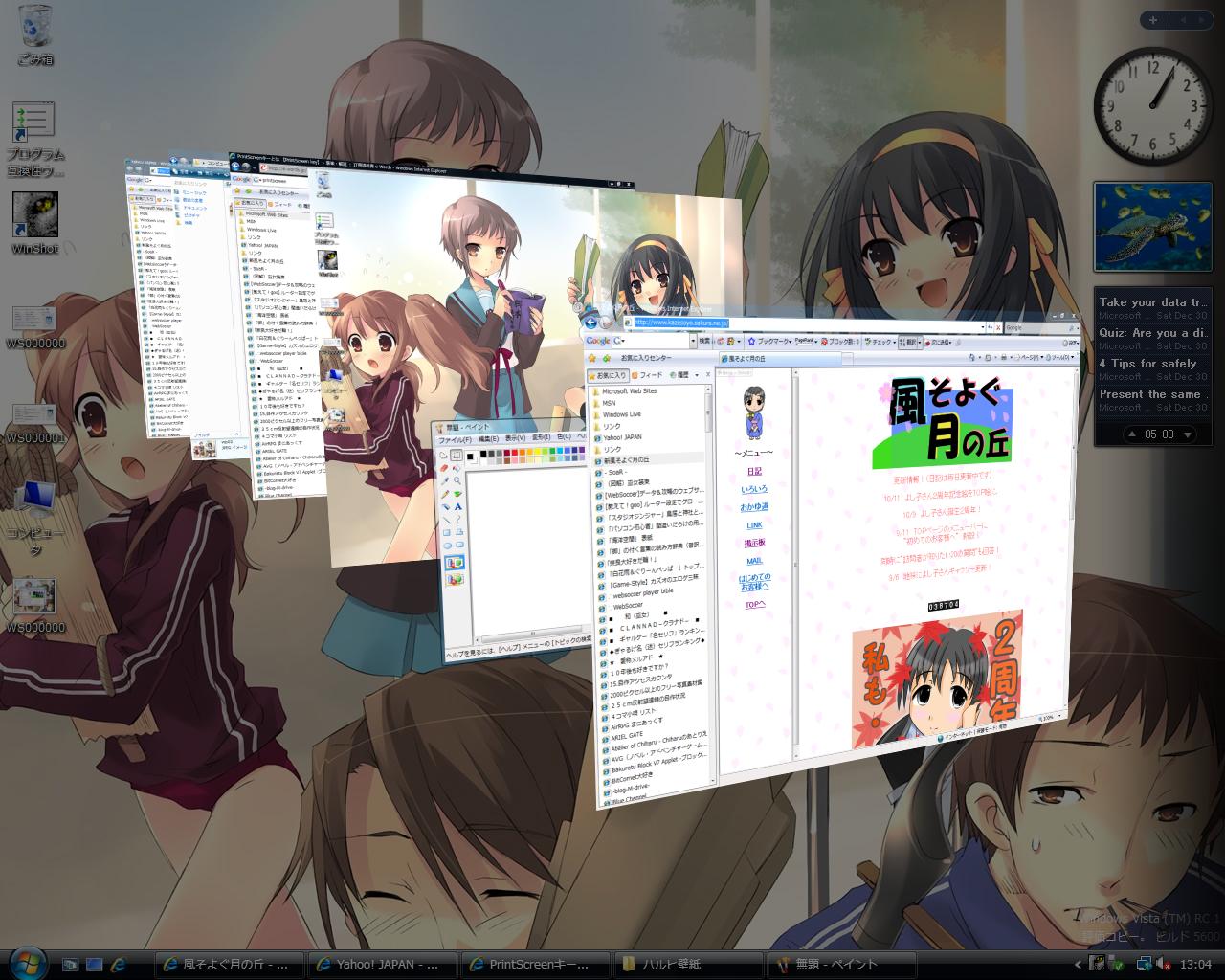The height and width of the screenshot is (980, 1225).
Task: Pick the red color swatch in Paint
Action: point(515,453)
